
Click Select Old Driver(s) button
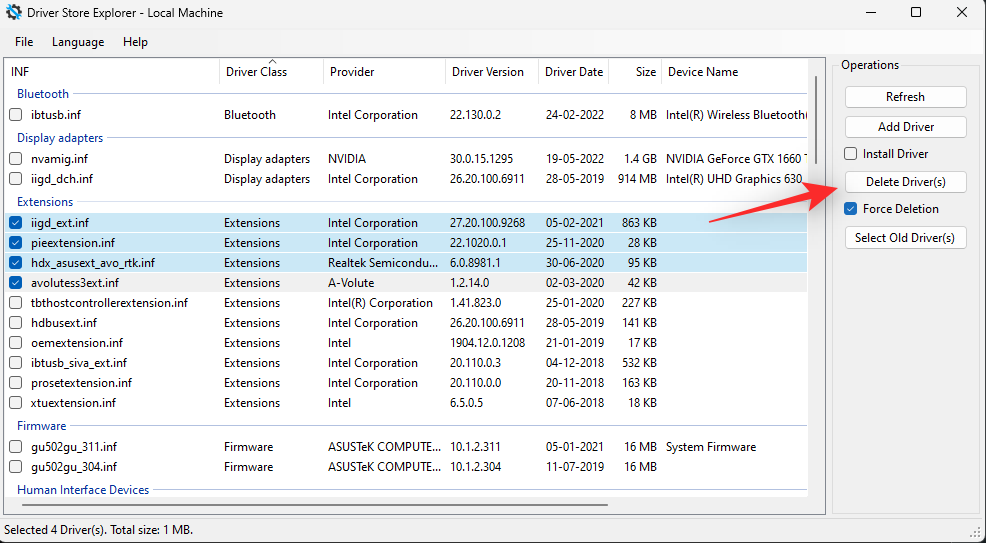click(906, 238)
